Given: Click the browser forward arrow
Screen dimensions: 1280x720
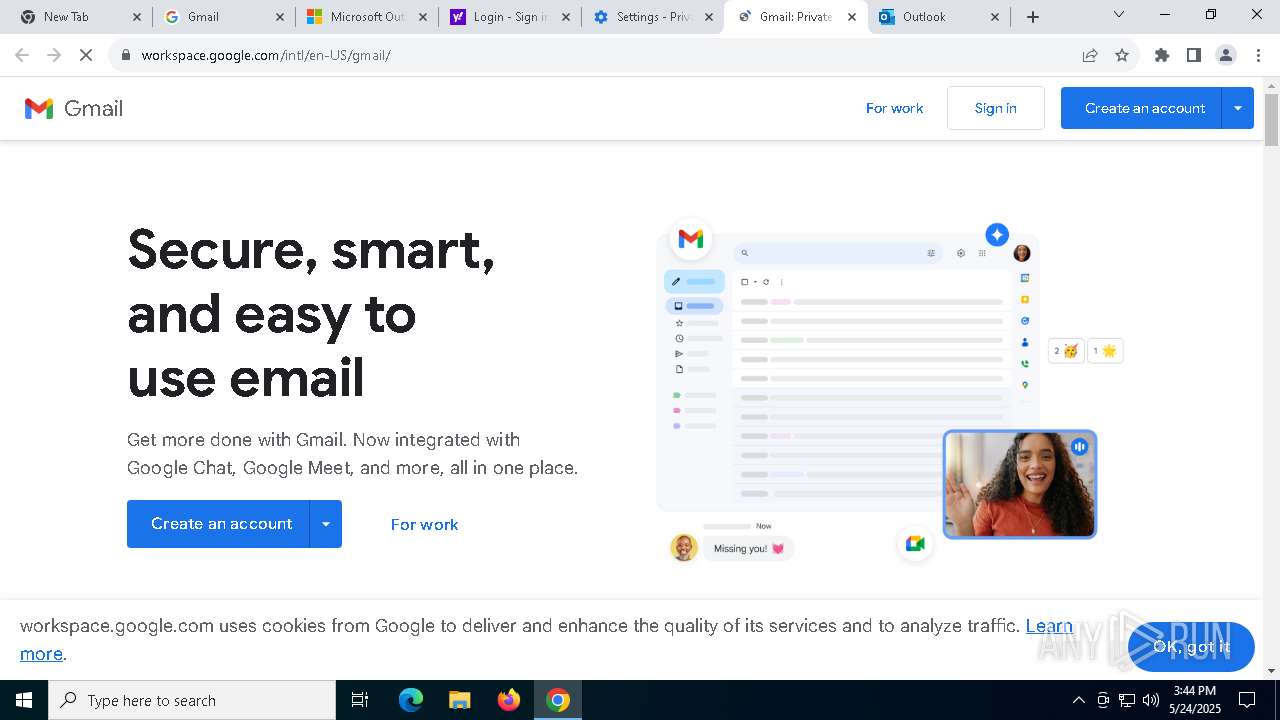Looking at the screenshot, I should point(54,55).
